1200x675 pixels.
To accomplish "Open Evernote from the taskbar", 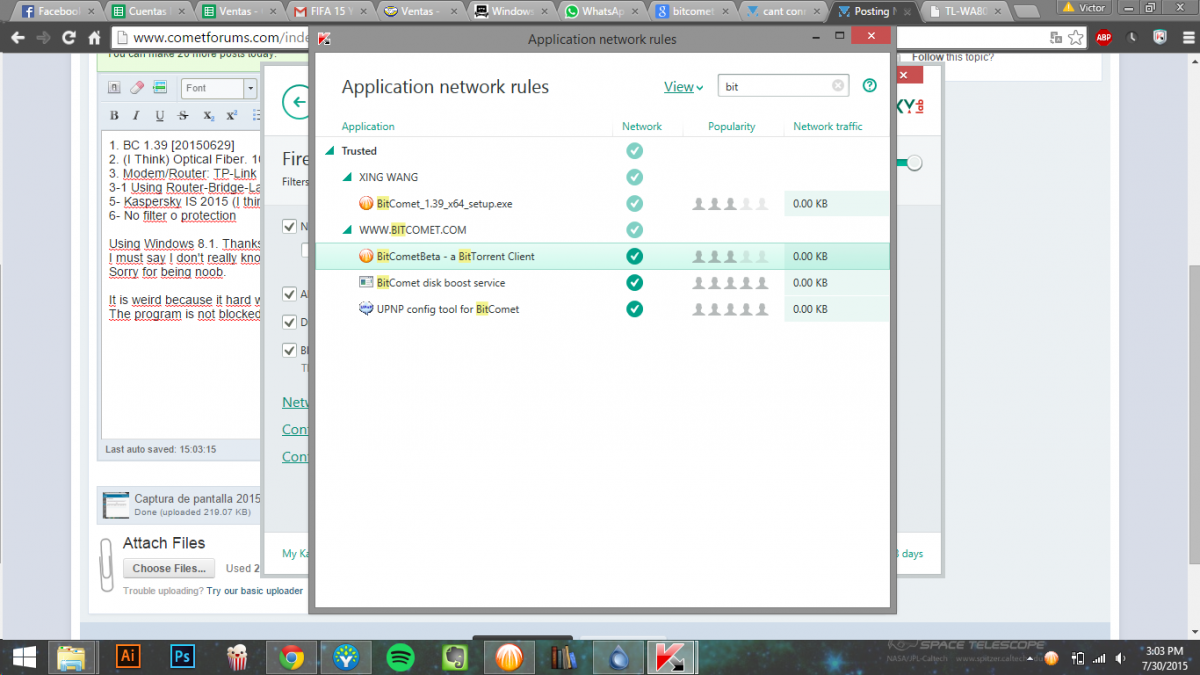I will coord(455,657).
